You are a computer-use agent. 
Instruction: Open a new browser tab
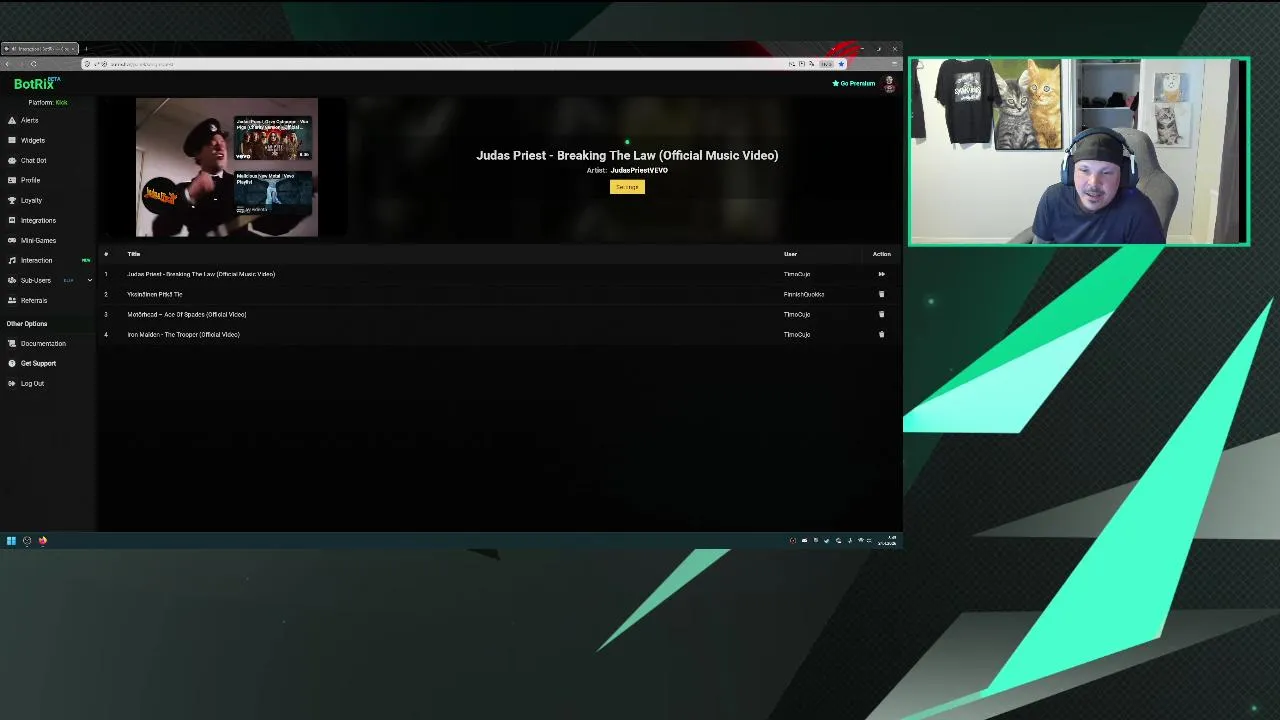(x=86, y=49)
